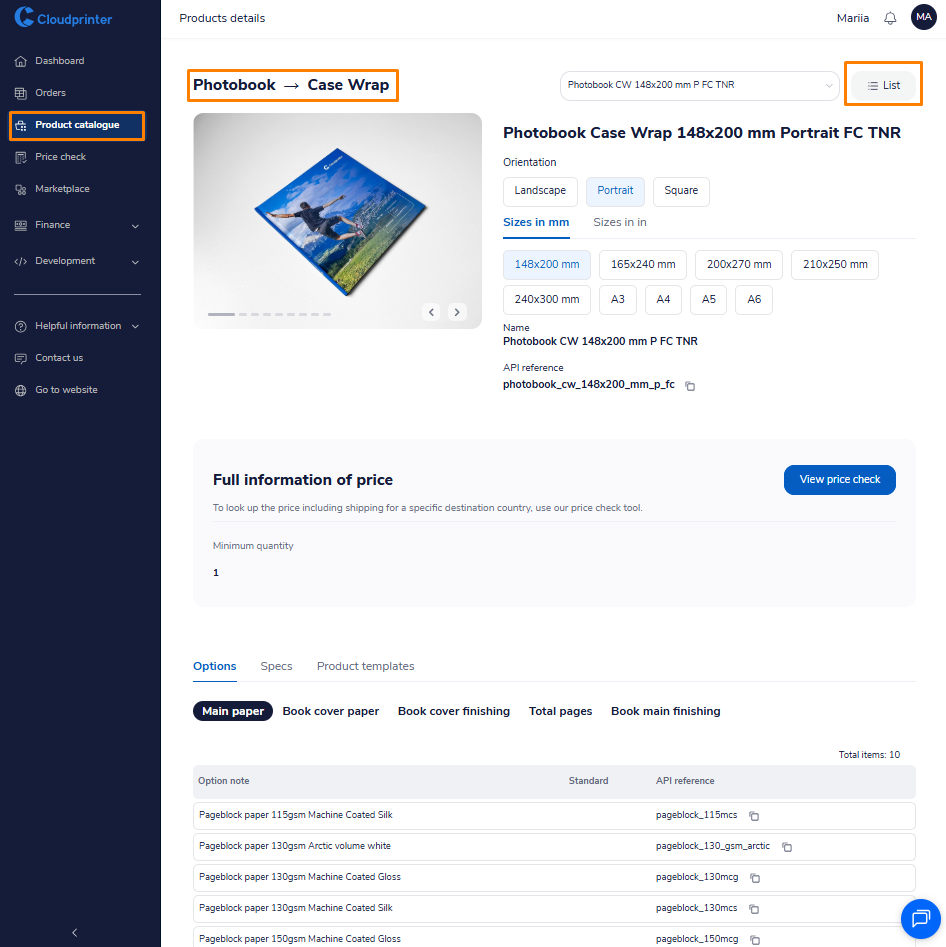Open the live chat bubble
The height and width of the screenshot is (947, 946).
coord(920,919)
